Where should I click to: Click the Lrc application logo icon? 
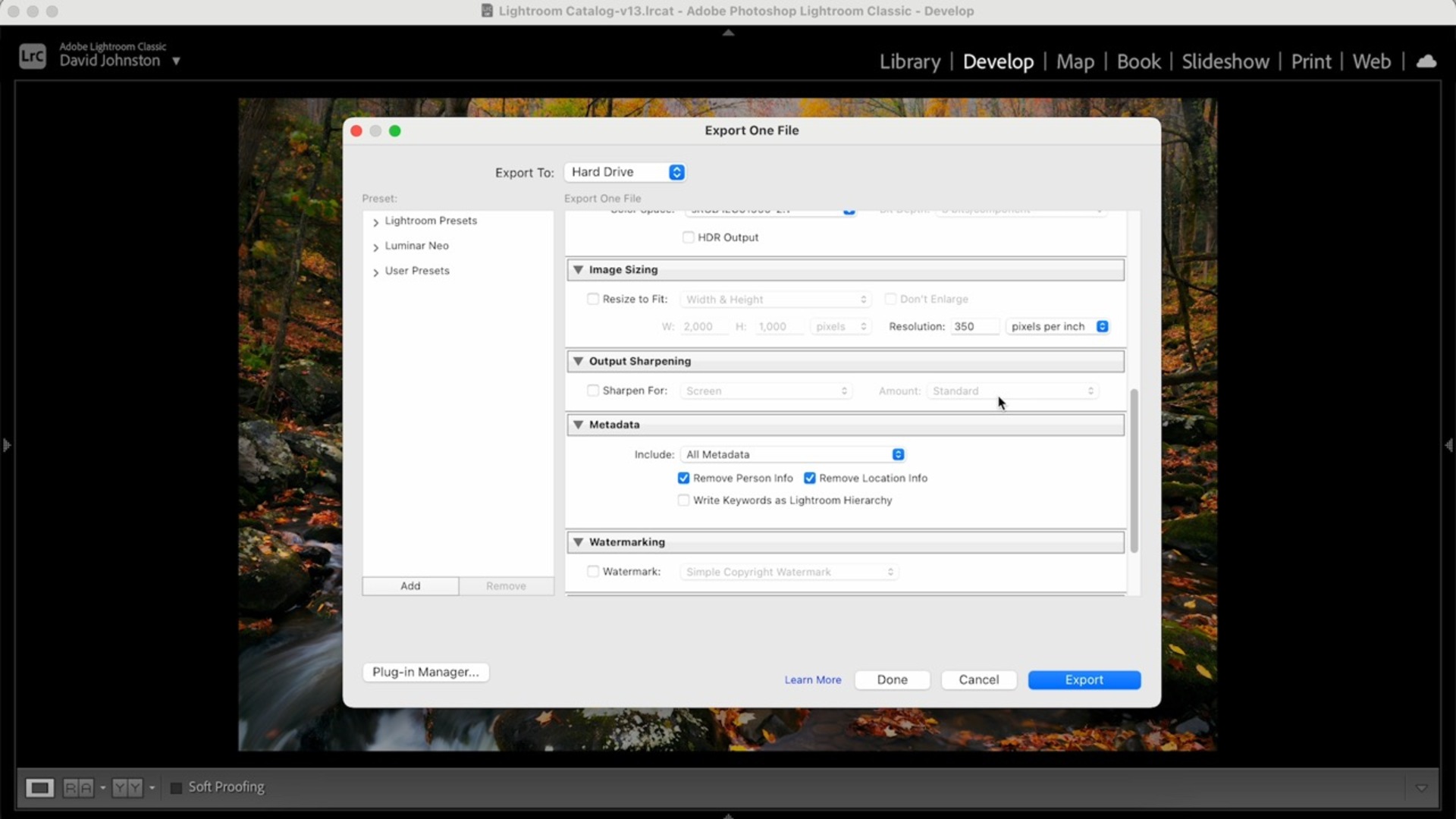tap(33, 56)
